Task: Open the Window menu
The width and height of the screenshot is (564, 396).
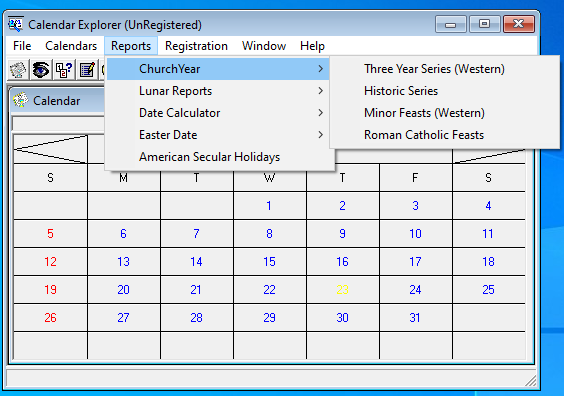Action: tap(264, 46)
